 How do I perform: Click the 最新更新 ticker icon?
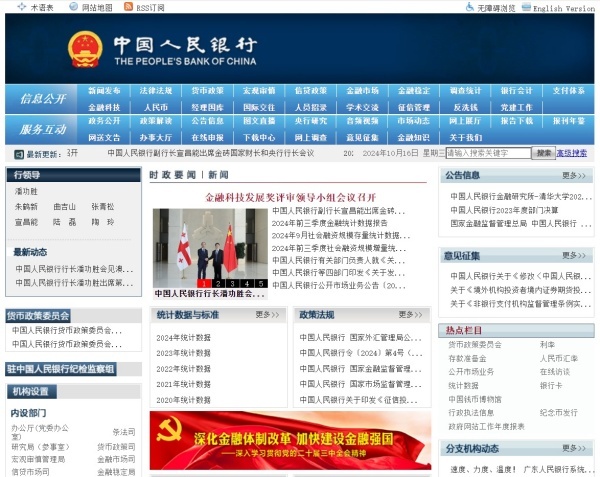pyautogui.click(x=19, y=155)
